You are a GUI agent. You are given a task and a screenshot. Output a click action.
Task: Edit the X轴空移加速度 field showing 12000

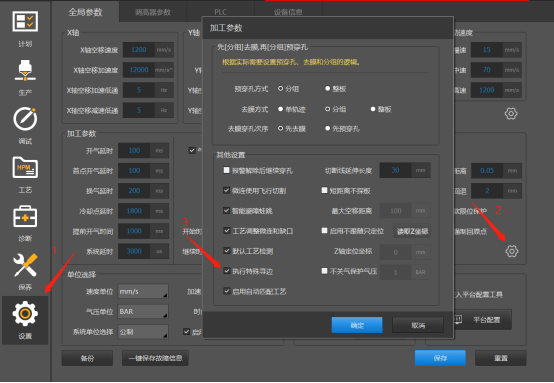click(x=138, y=70)
